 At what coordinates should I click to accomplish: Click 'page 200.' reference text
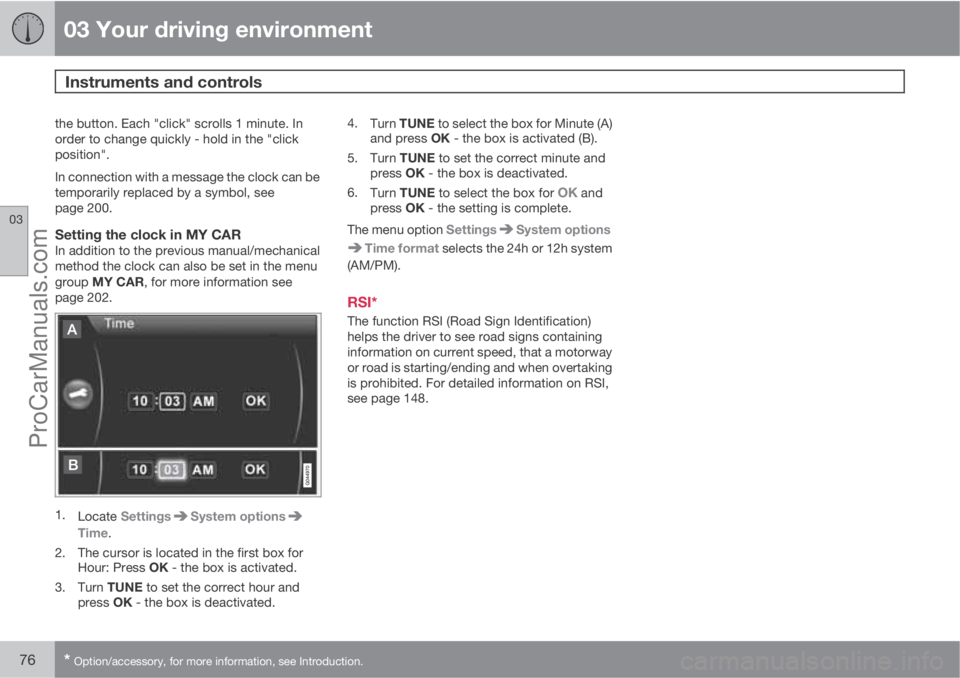[84, 208]
